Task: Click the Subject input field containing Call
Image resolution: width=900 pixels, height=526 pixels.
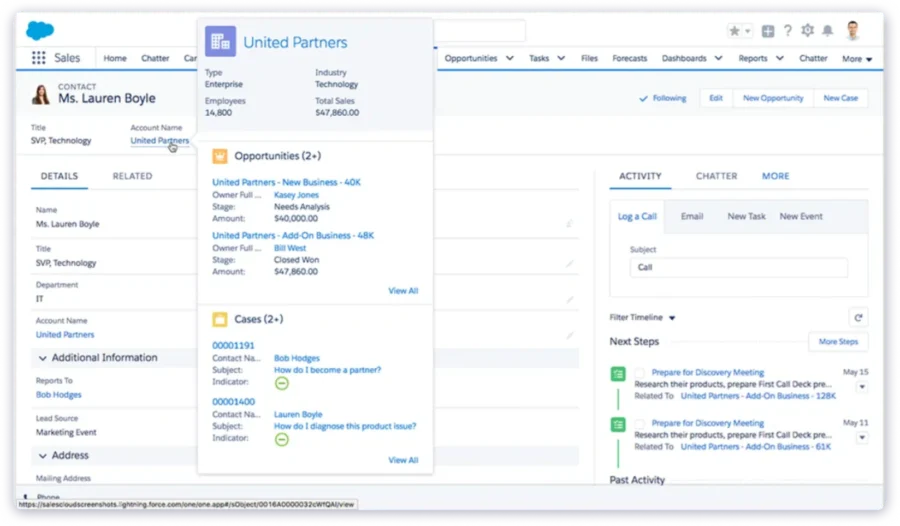Action: [x=738, y=268]
